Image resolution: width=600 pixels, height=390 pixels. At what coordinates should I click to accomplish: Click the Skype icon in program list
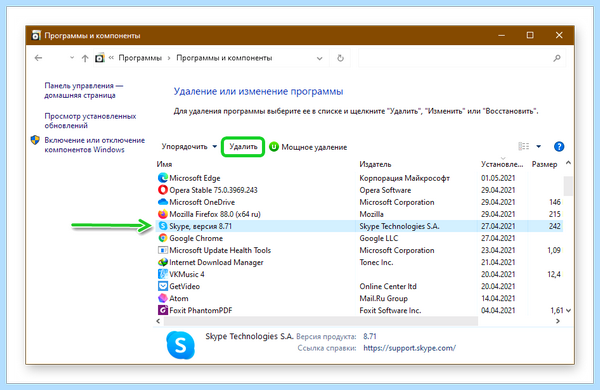163,226
